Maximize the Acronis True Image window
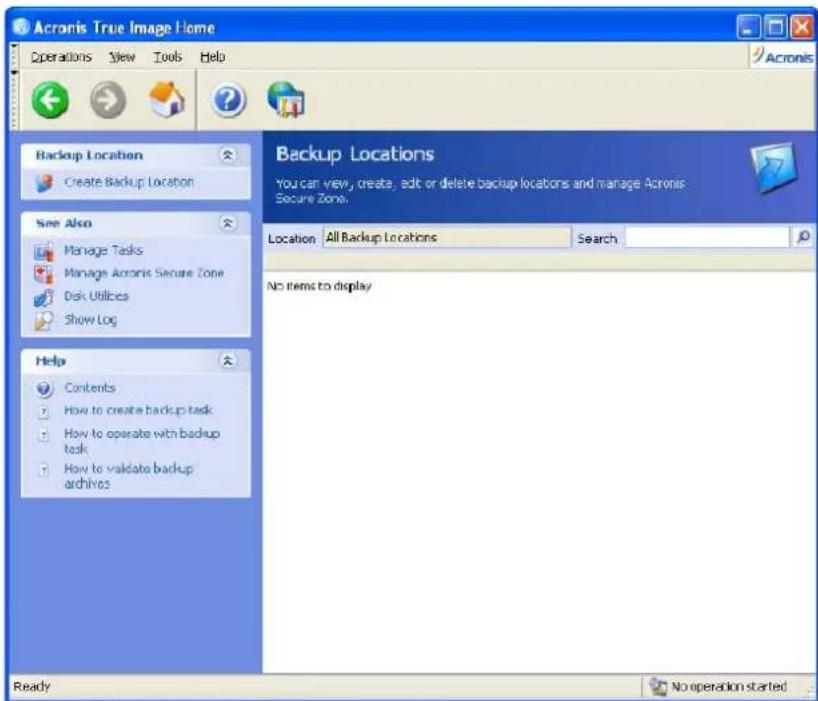 [x=775, y=27]
